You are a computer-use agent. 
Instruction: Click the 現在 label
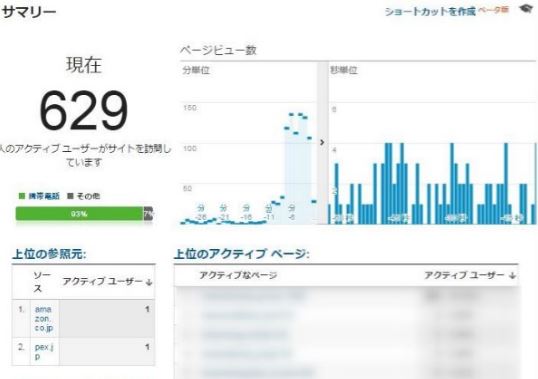point(84,65)
